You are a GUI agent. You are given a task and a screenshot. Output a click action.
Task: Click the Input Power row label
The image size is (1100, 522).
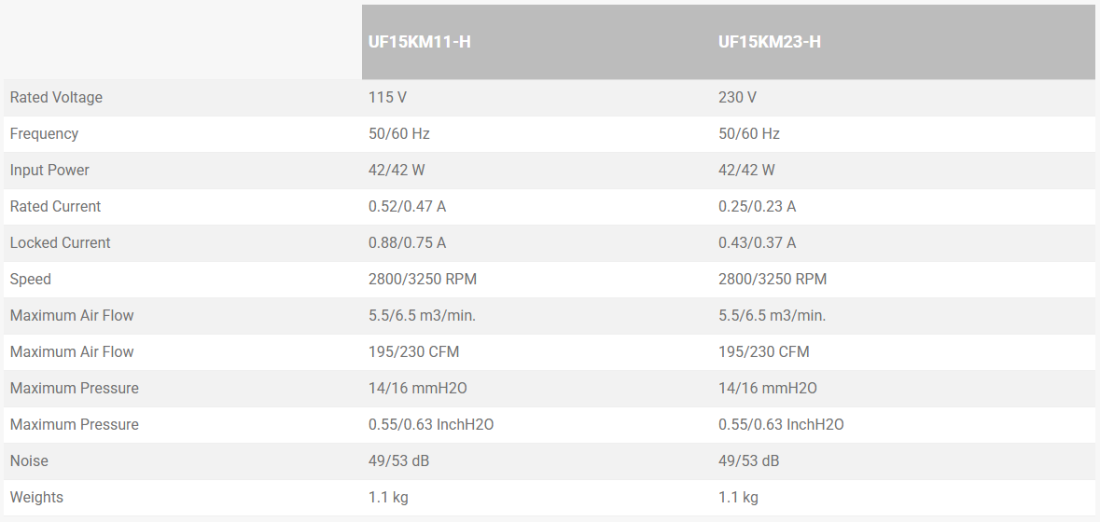coord(50,170)
